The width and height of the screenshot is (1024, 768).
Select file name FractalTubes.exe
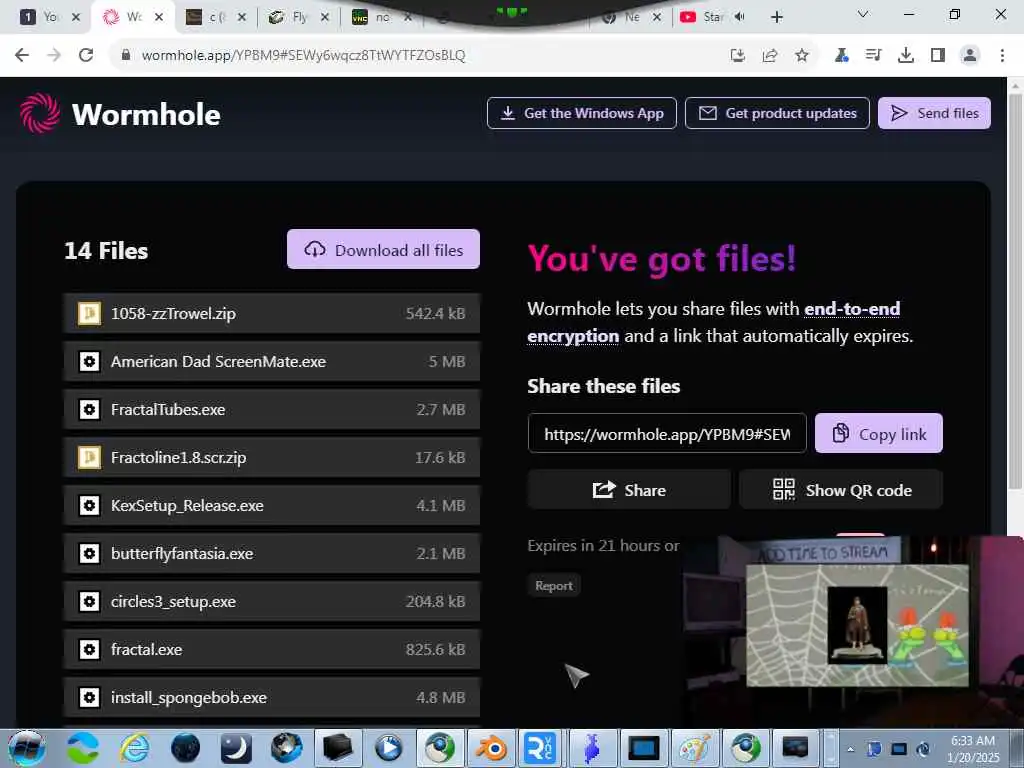coord(168,409)
